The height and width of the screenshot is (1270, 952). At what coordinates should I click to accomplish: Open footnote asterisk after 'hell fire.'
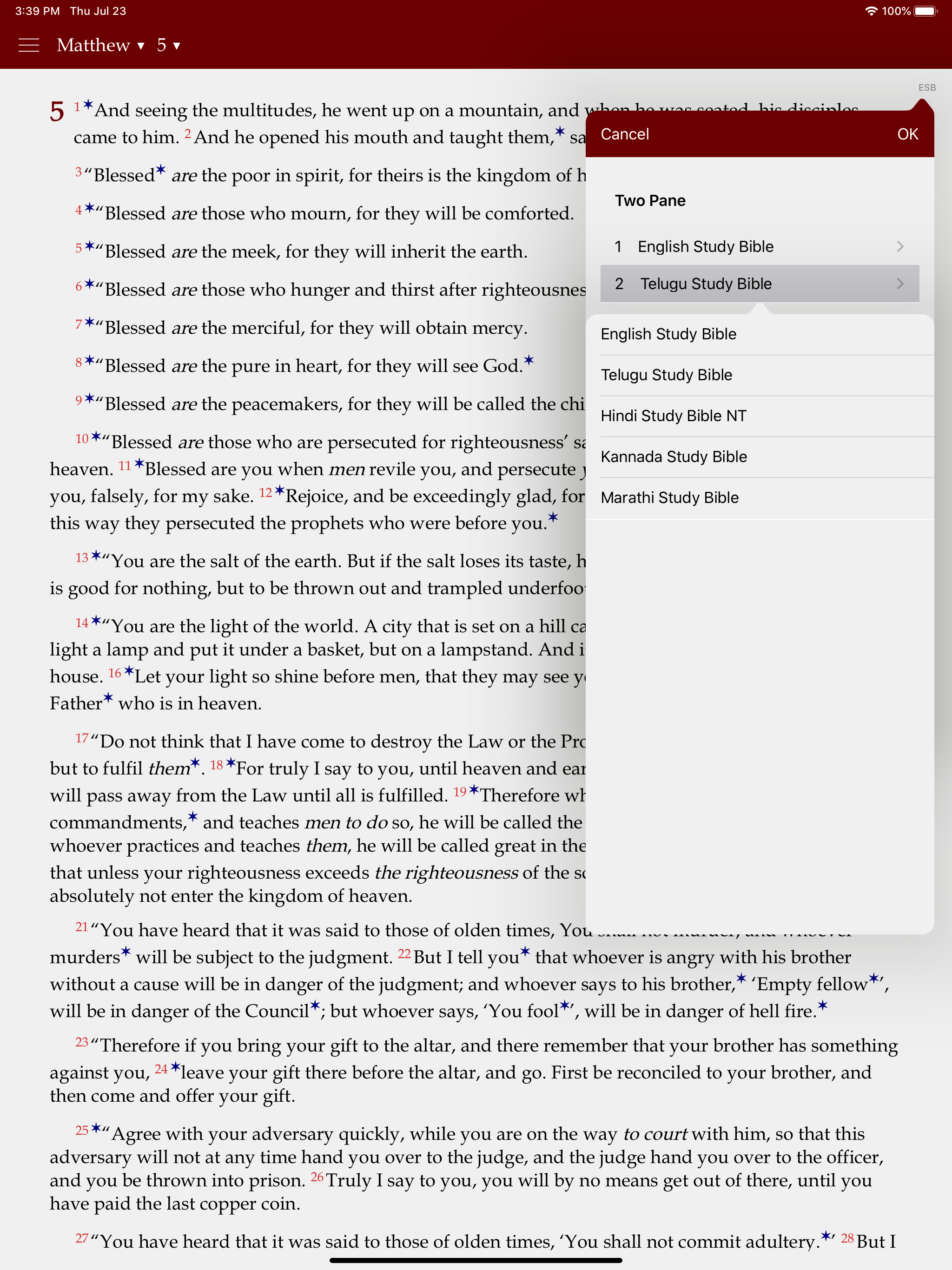point(823,1005)
